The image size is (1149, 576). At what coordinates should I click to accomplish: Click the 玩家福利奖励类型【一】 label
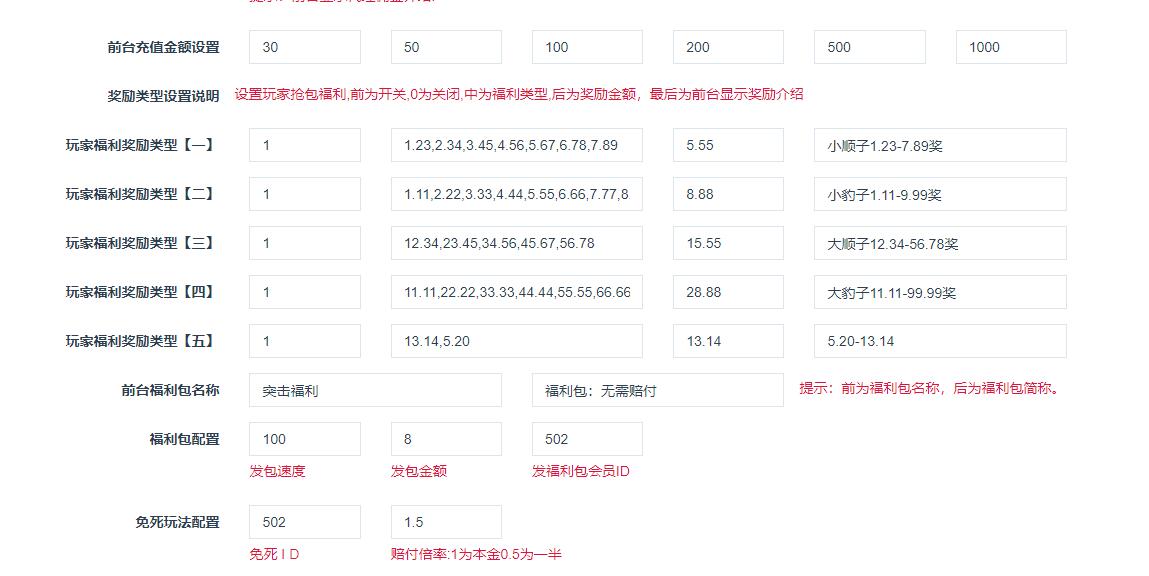click(x=142, y=145)
